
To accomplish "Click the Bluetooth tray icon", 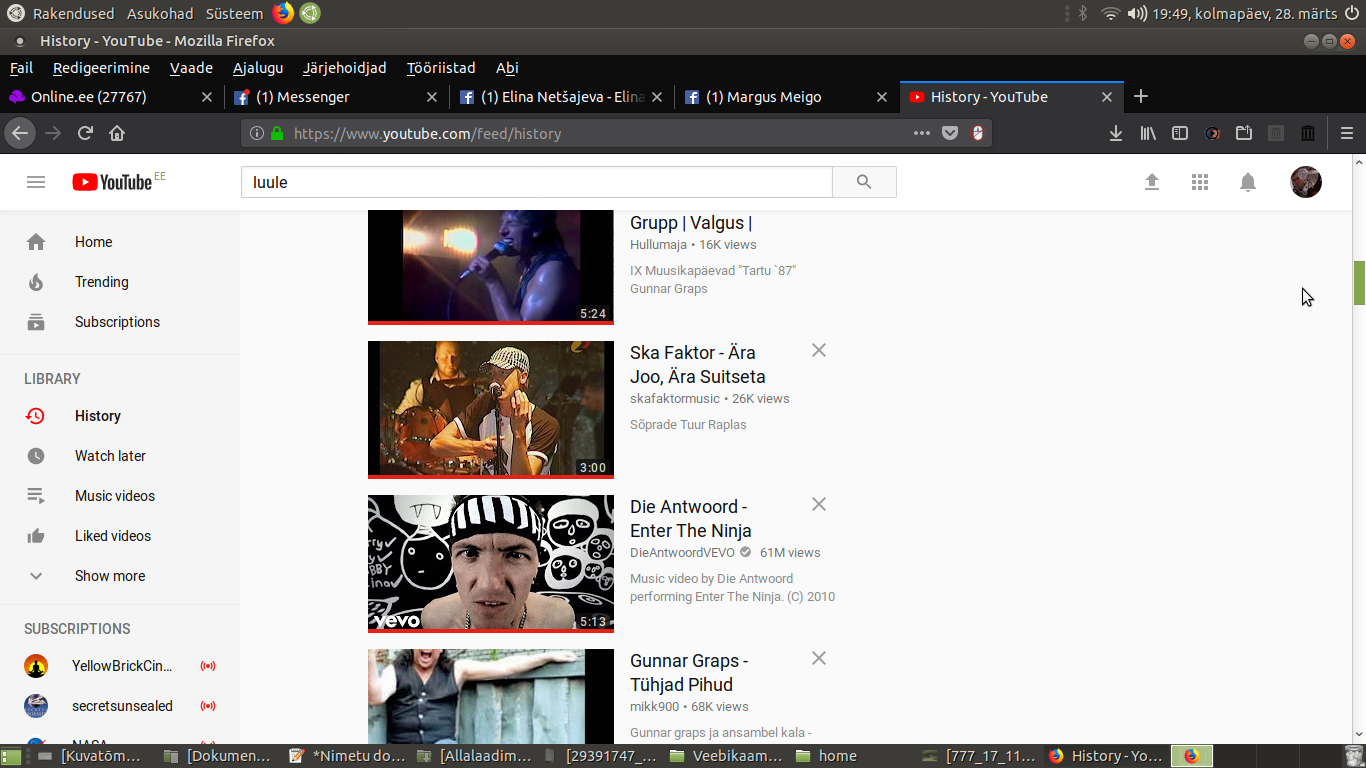I will (1083, 14).
